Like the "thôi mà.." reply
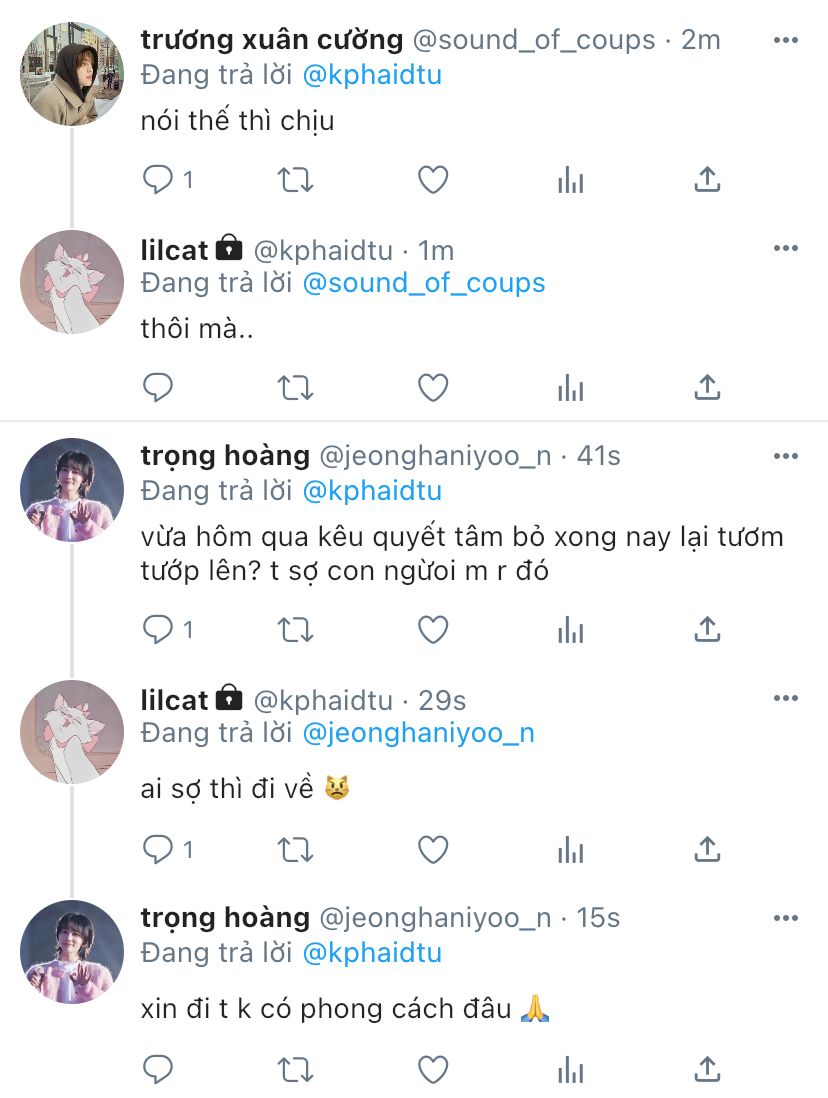 (x=432, y=387)
